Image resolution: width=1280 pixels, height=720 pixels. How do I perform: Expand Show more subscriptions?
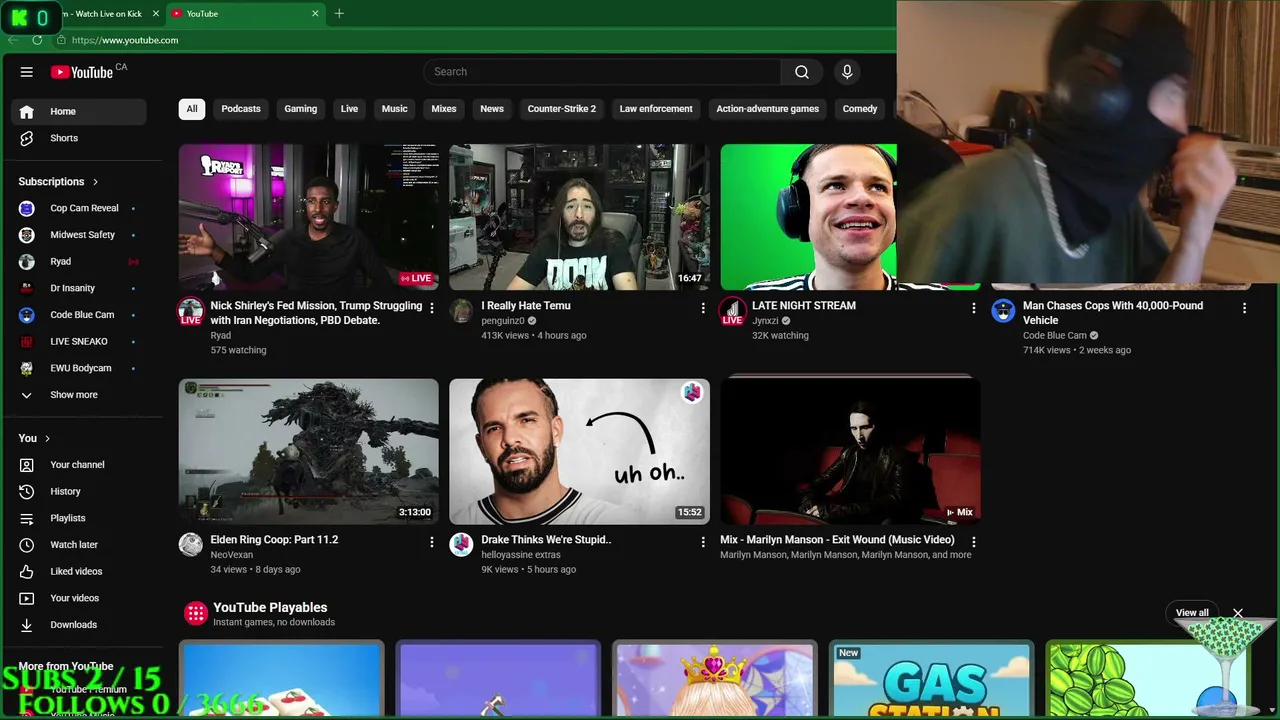[x=79, y=395]
